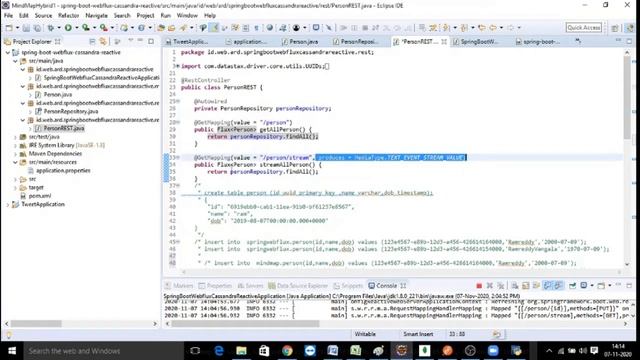The width and height of the screenshot is (640, 360).
Task: Click the editor vertical scrollbar thumb
Action: pyautogui.click(x=627, y=99)
